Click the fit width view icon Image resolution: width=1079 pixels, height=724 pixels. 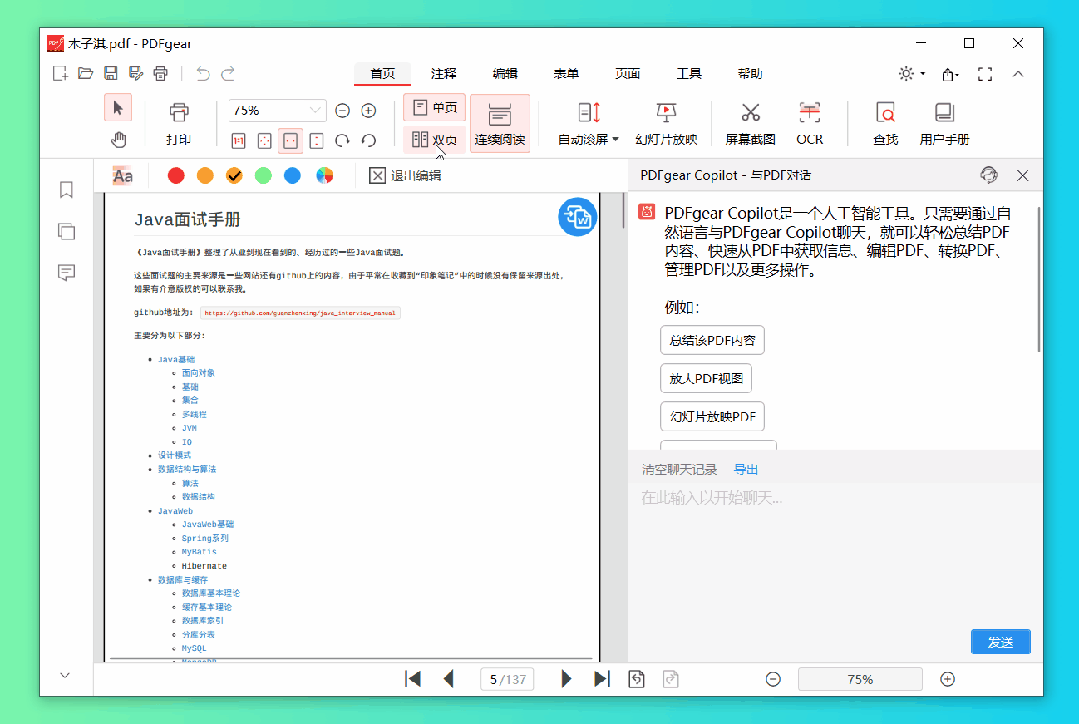pyautogui.click(x=290, y=141)
